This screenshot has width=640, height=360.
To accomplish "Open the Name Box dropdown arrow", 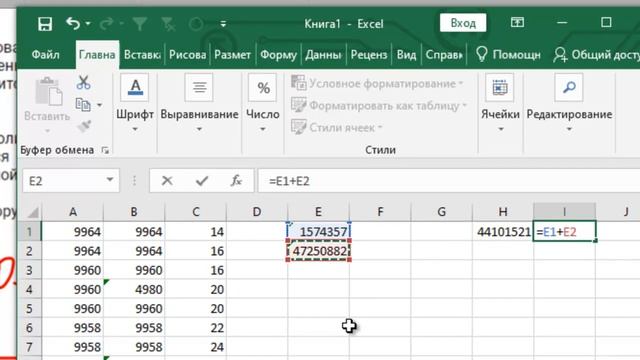I will [x=110, y=180].
